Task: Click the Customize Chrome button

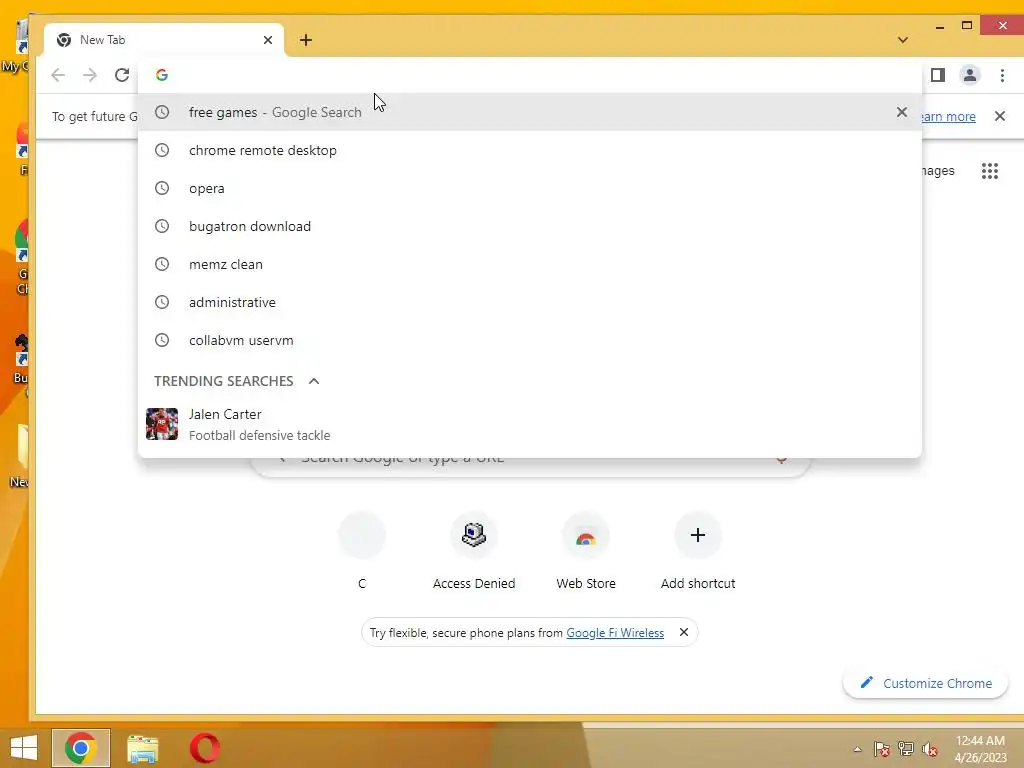Action: click(925, 683)
